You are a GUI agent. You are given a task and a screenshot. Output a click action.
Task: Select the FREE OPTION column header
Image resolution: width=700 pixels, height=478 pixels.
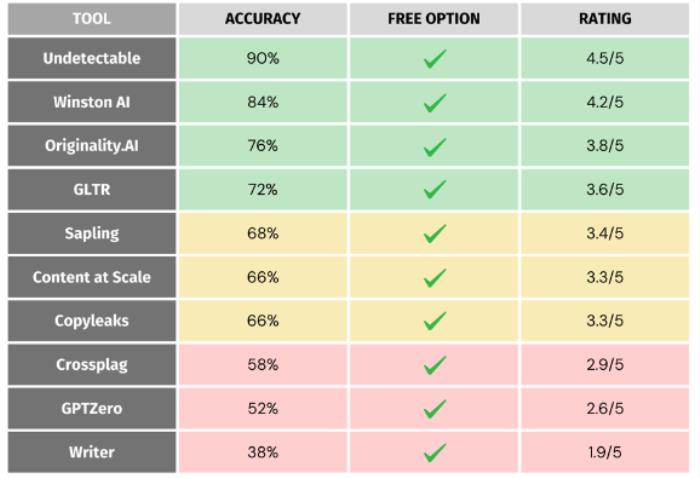point(434,19)
